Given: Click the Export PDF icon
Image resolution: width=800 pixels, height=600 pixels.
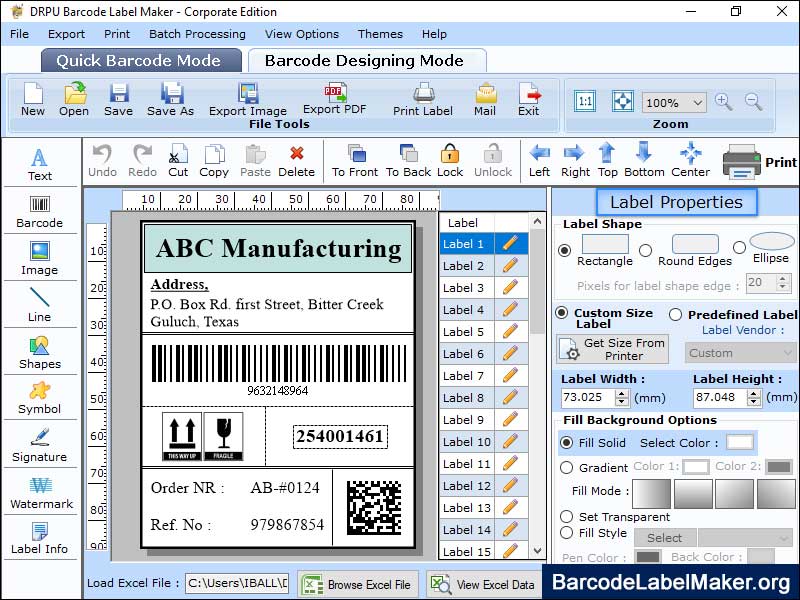Looking at the screenshot, I should click(x=334, y=98).
